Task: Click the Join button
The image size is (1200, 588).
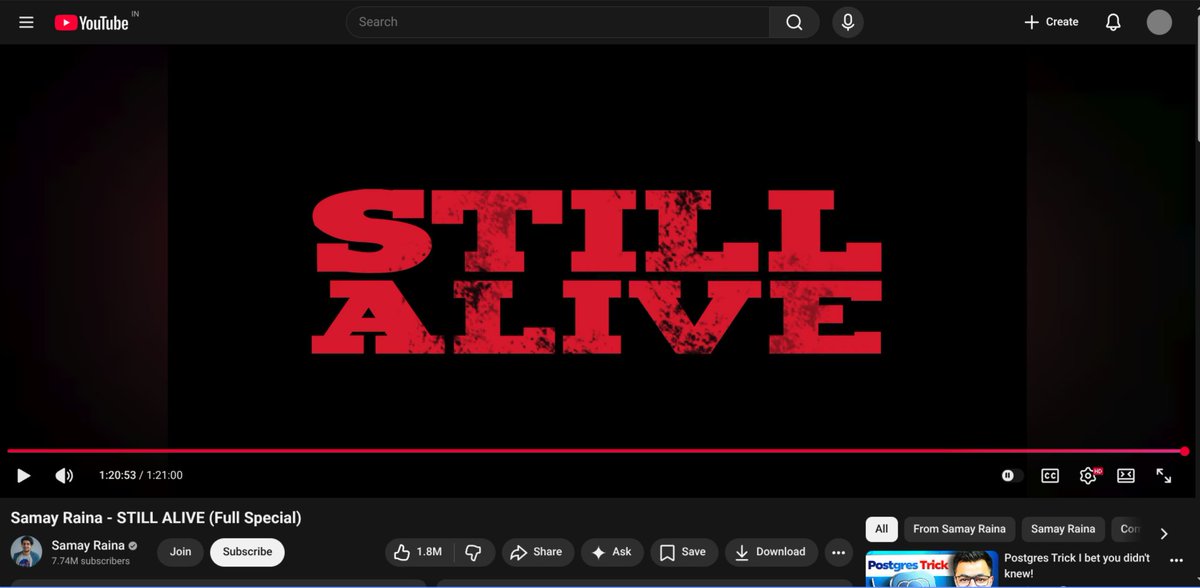Action: point(181,552)
